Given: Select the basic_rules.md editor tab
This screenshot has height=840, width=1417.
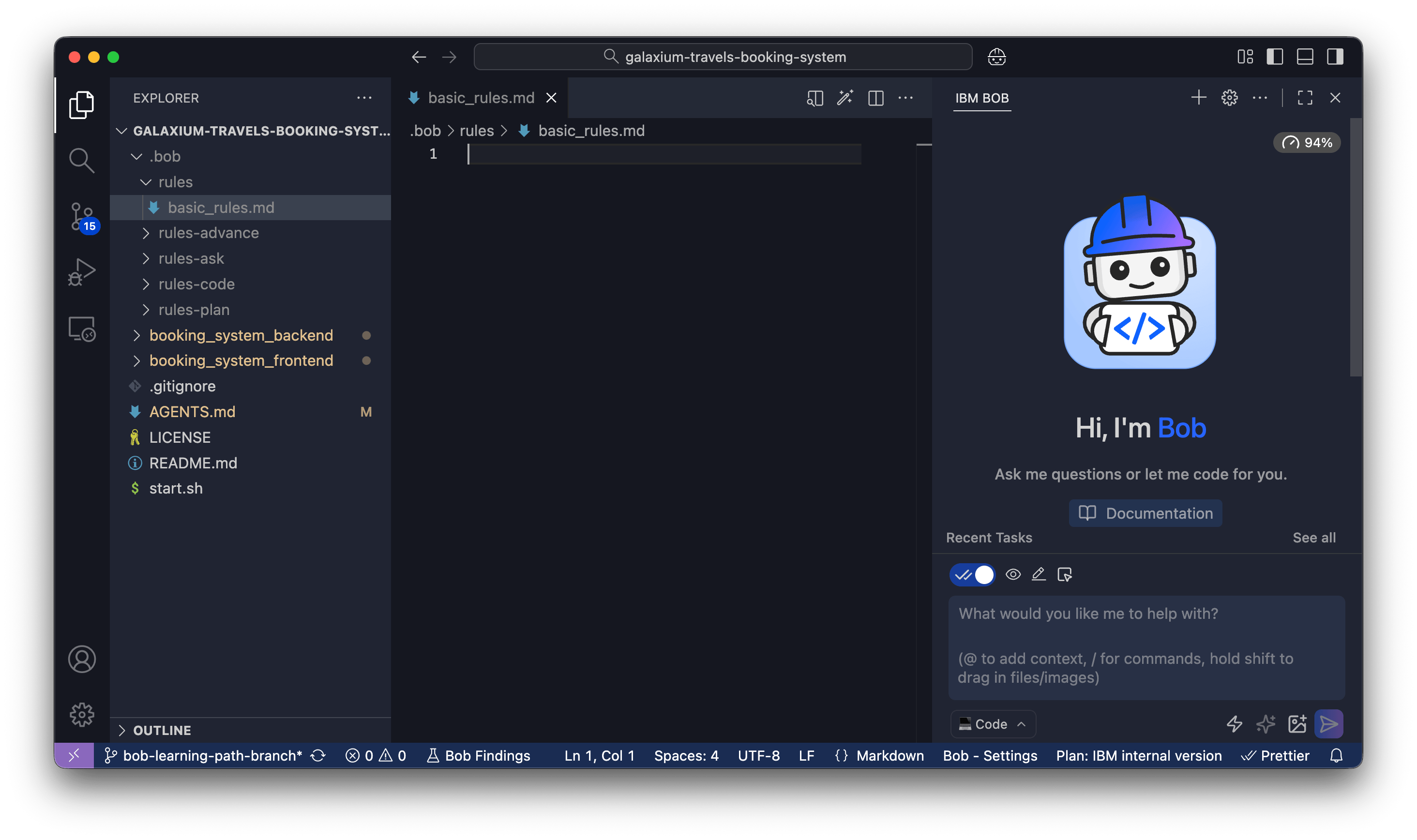Looking at the screenshot, I should pos(481,98).
